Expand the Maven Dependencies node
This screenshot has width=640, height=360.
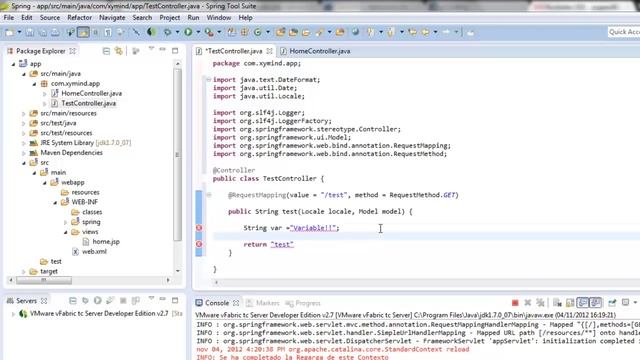[24, 153]
